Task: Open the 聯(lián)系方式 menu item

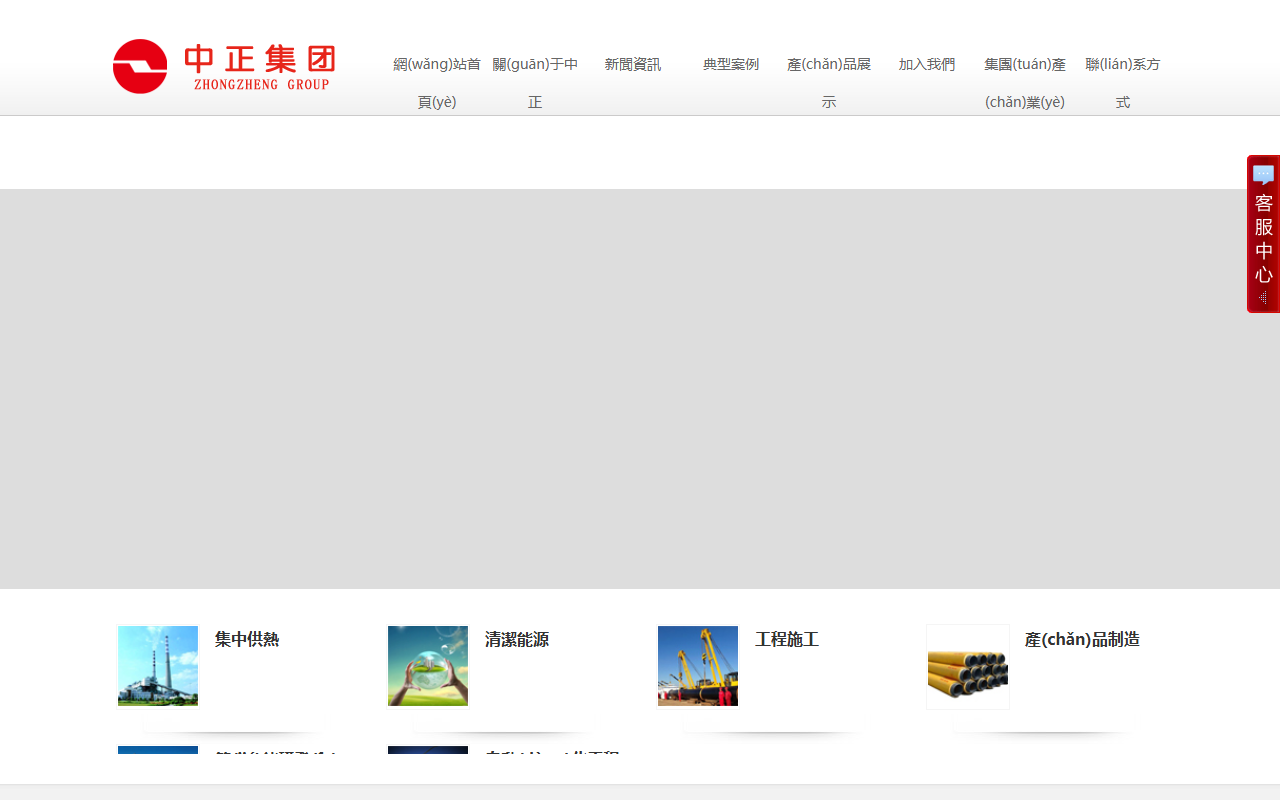Action: coord(1123,83)
